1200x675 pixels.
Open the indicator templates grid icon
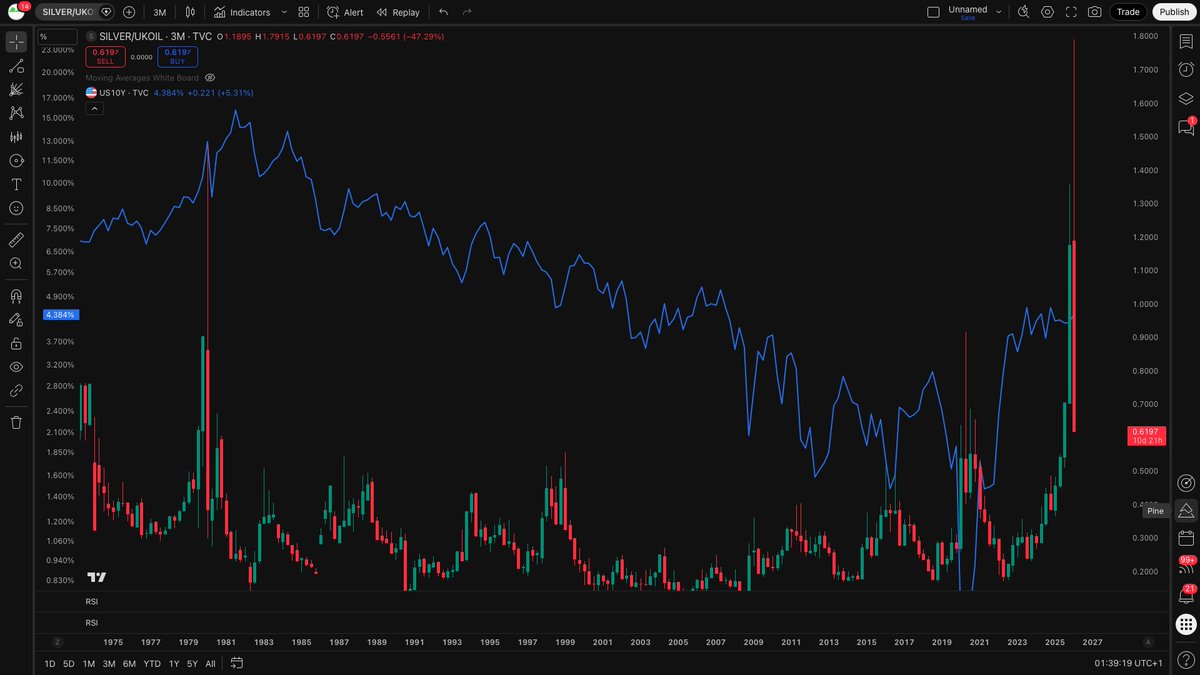(x=304, y=12)
